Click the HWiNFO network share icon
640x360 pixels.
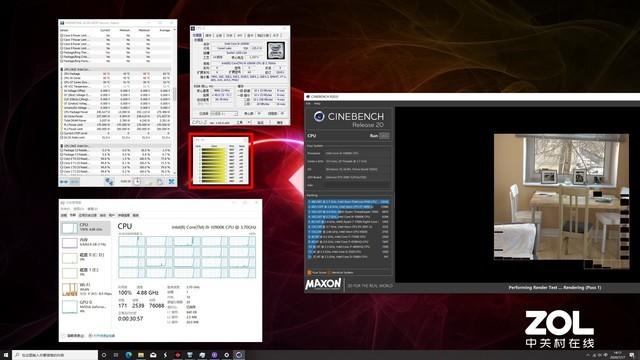[109, 182]
